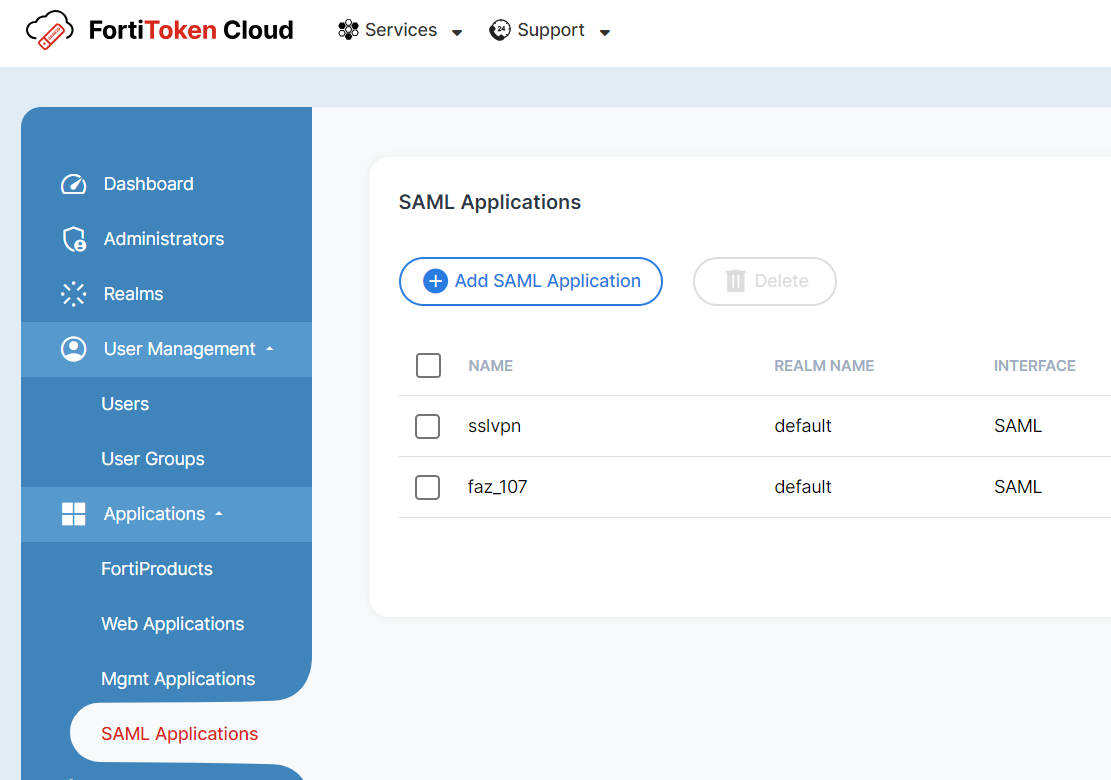Click the NAME column header

490,365
